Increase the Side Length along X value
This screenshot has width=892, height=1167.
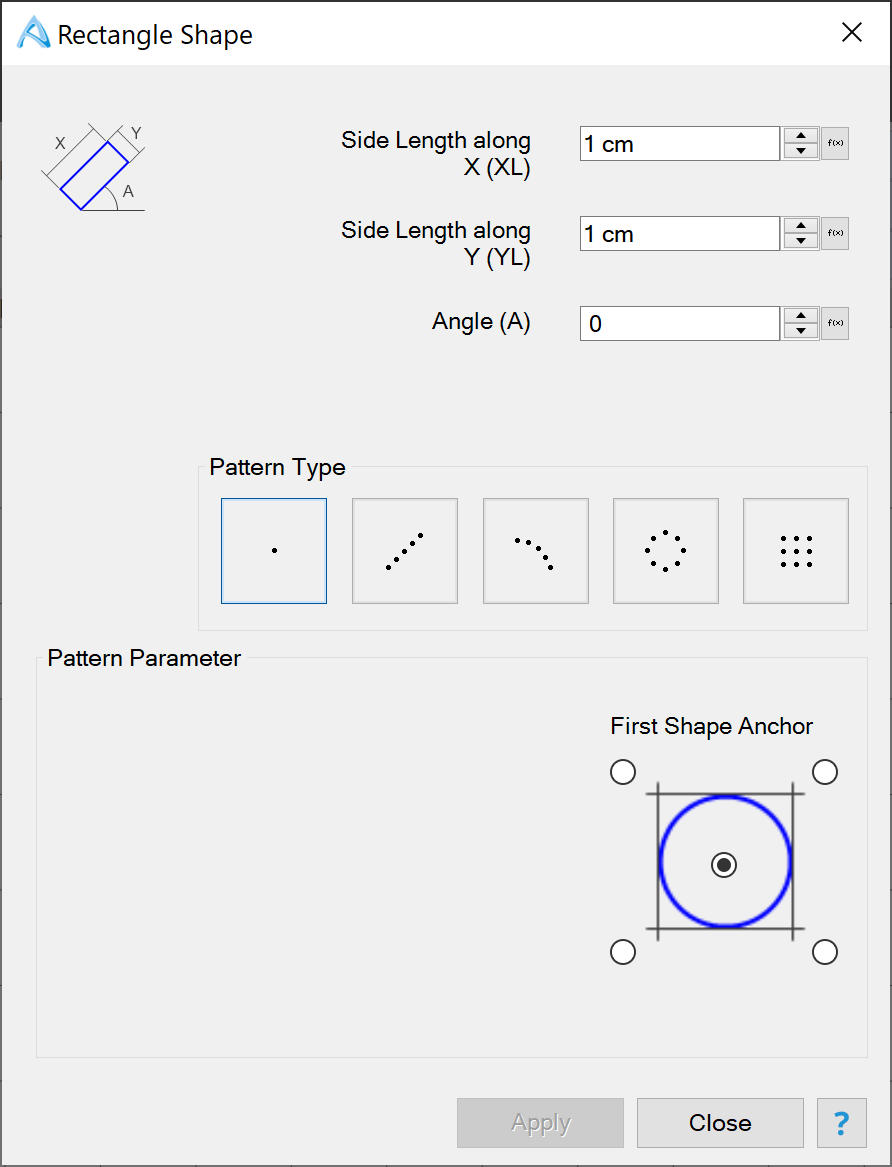pos(801,136)
